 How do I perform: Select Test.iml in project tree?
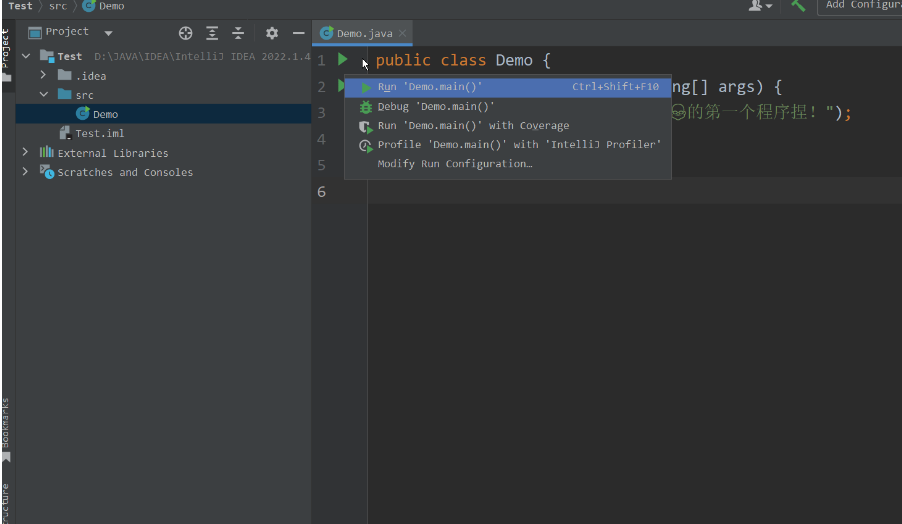(x=99, y=133)
